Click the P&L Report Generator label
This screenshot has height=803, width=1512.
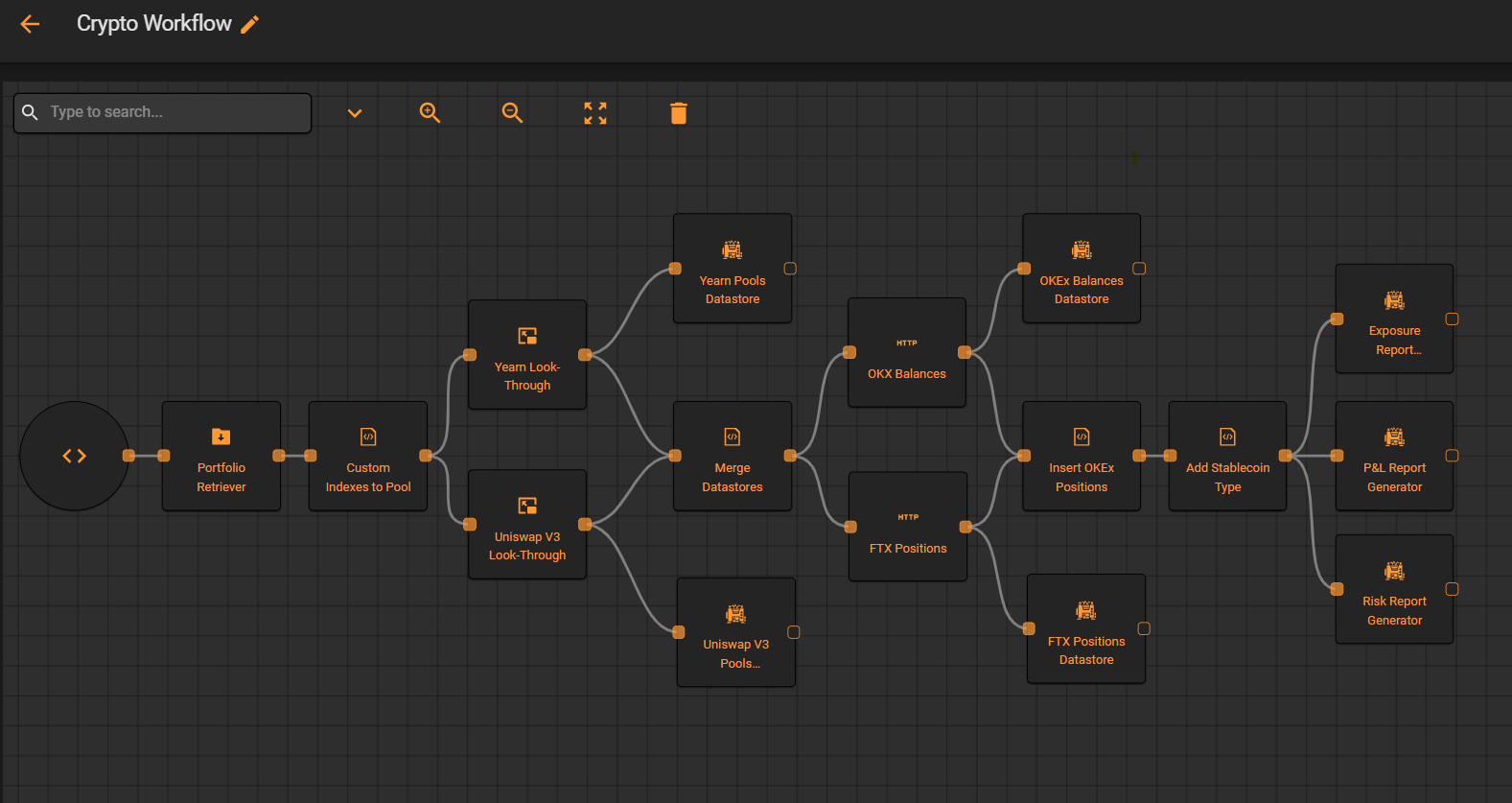pyautogui.click(x=1395, y=477)
